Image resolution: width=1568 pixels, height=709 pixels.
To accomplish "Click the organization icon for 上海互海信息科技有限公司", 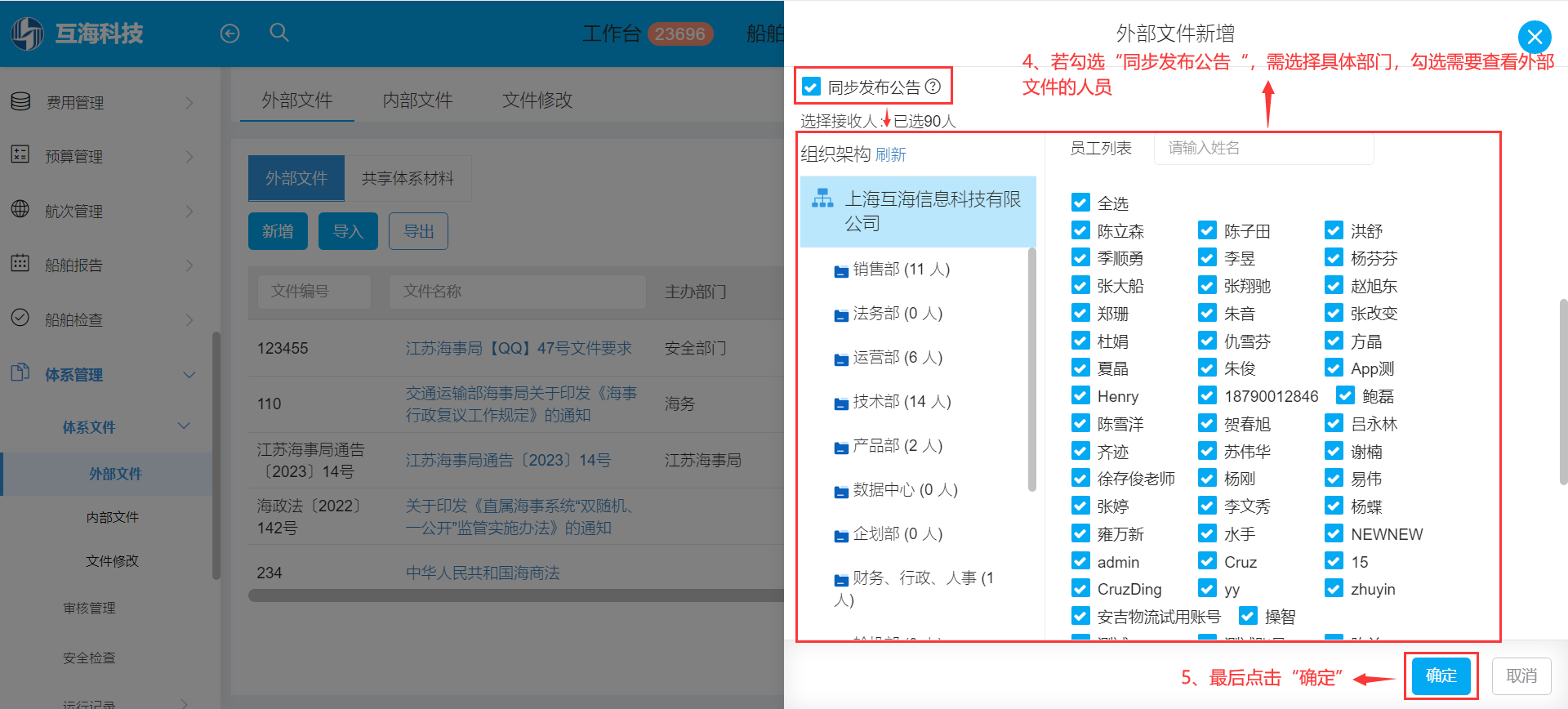I will (x=822, y=198).
